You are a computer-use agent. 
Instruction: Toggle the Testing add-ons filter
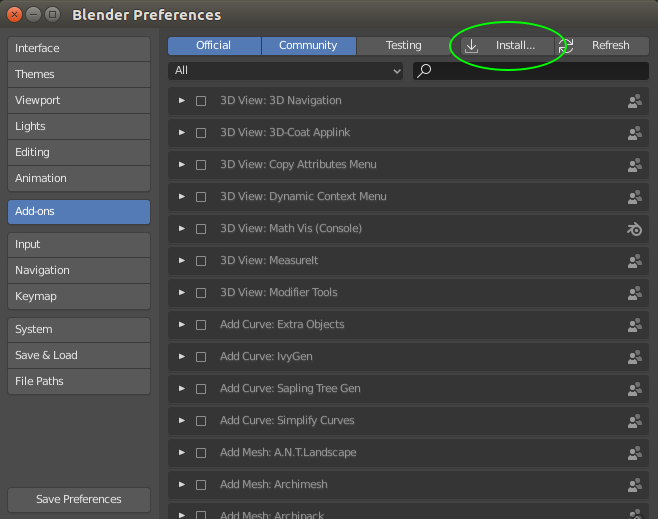(404, 46)
